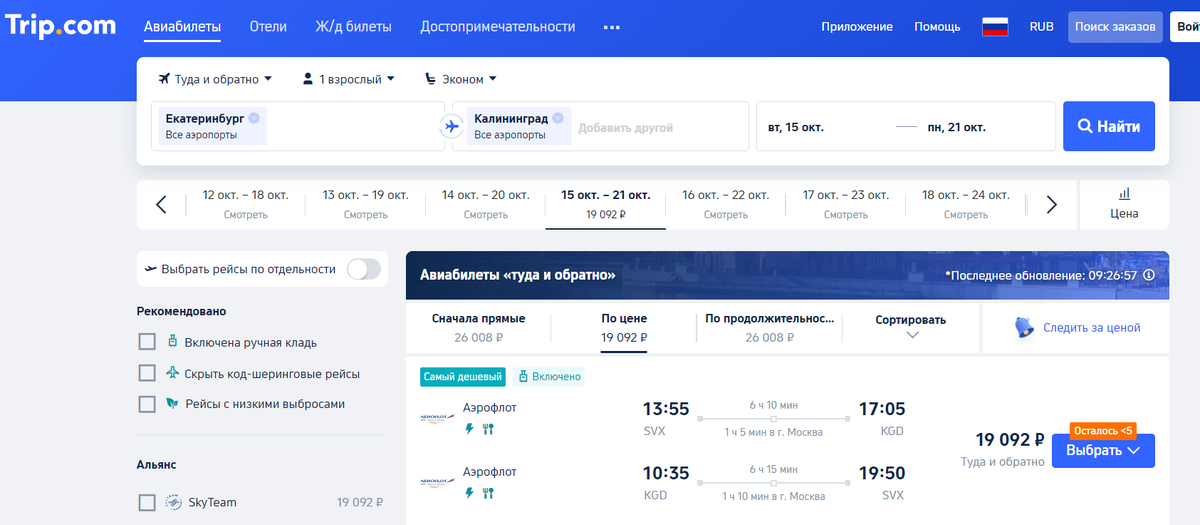
Task: Show previous dates with left arrow
Action: (x=162, y=205)
